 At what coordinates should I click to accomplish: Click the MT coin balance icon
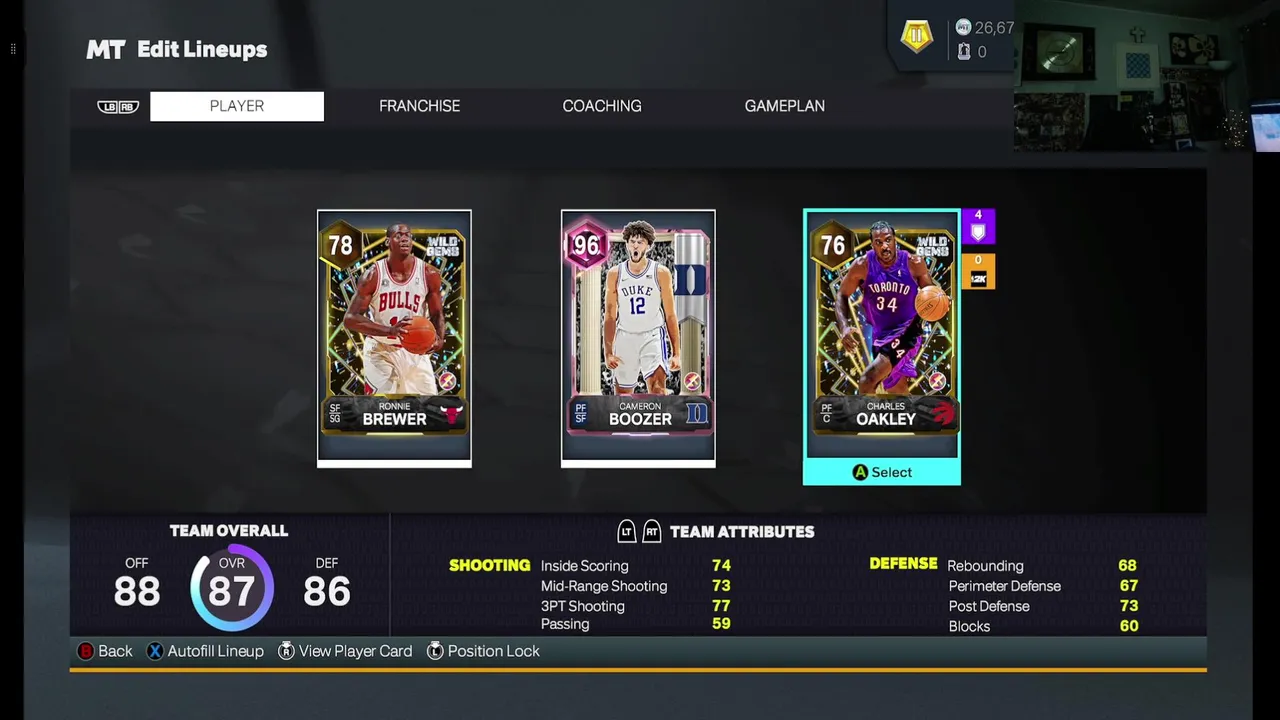click(x=963, y=28)
